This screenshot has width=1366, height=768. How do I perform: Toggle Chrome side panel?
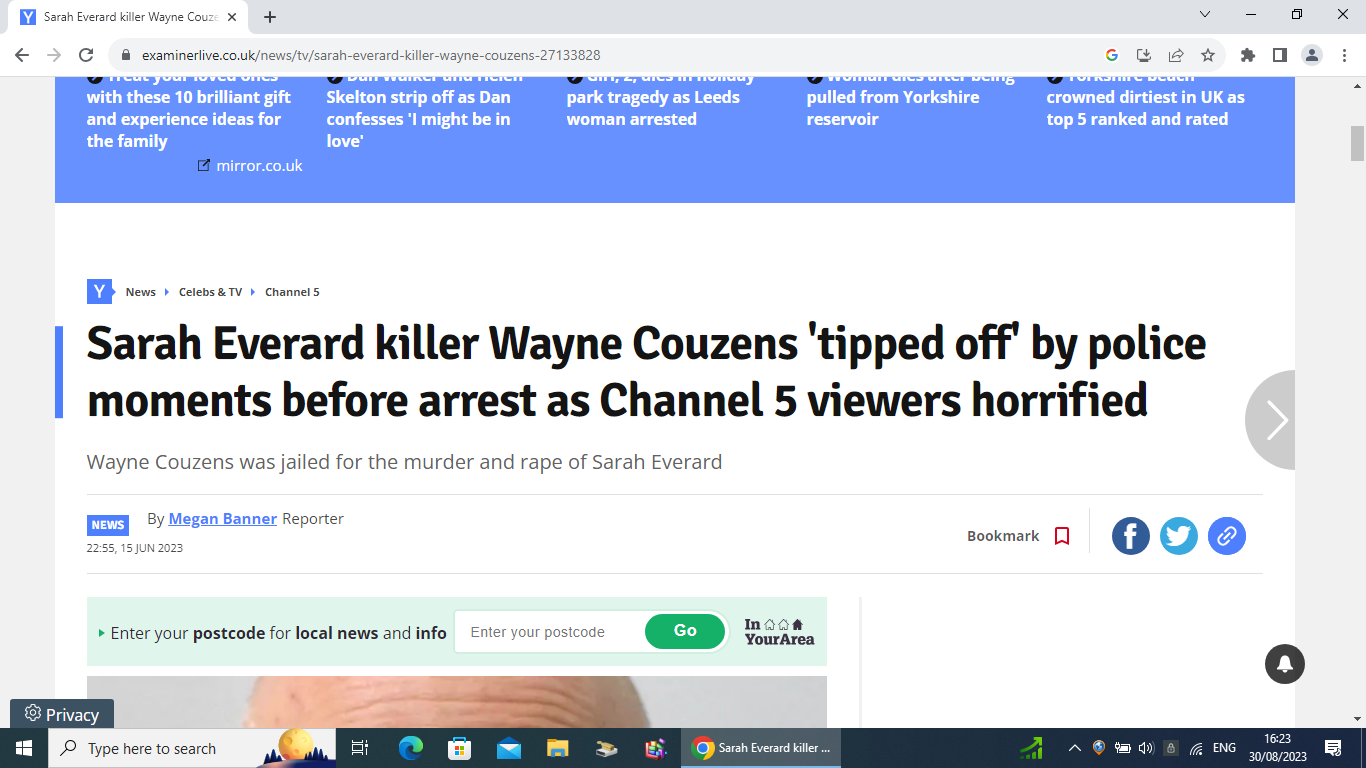click(x=1280, y=55)
